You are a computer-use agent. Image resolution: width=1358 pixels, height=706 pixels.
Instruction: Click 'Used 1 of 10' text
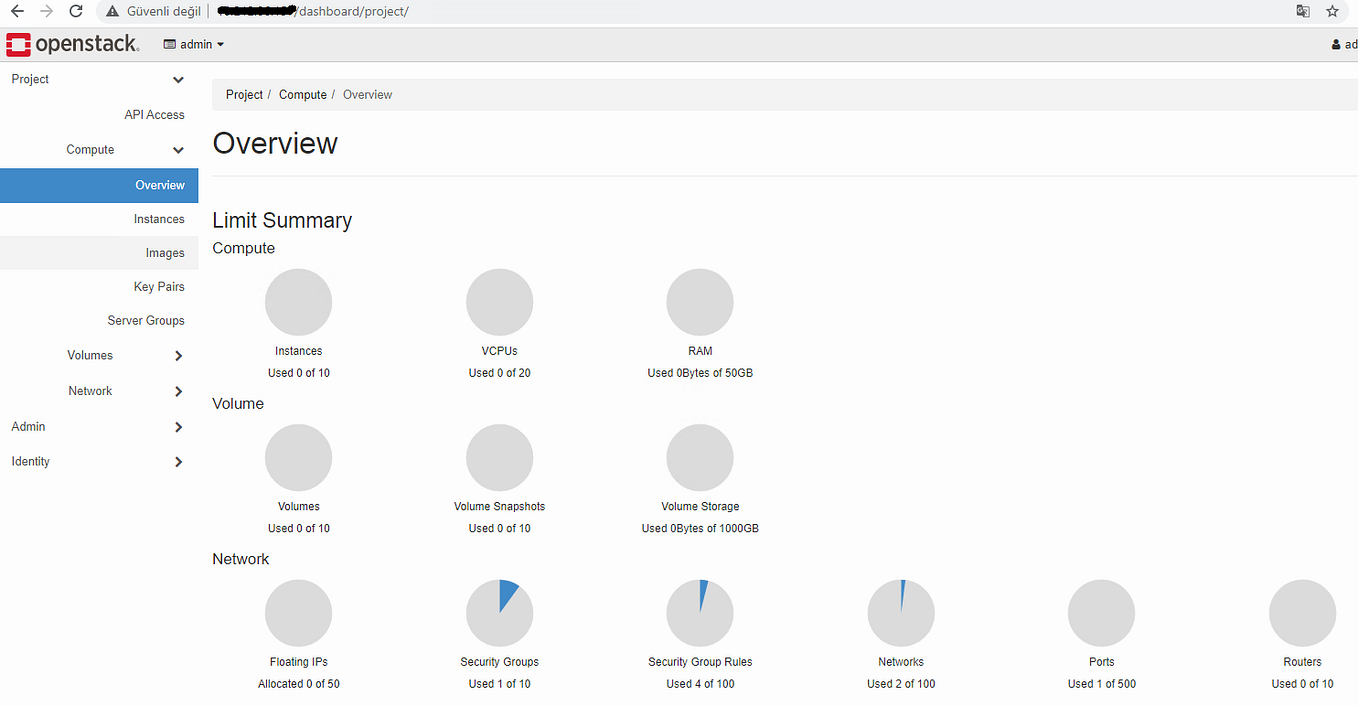pos(499,684)
